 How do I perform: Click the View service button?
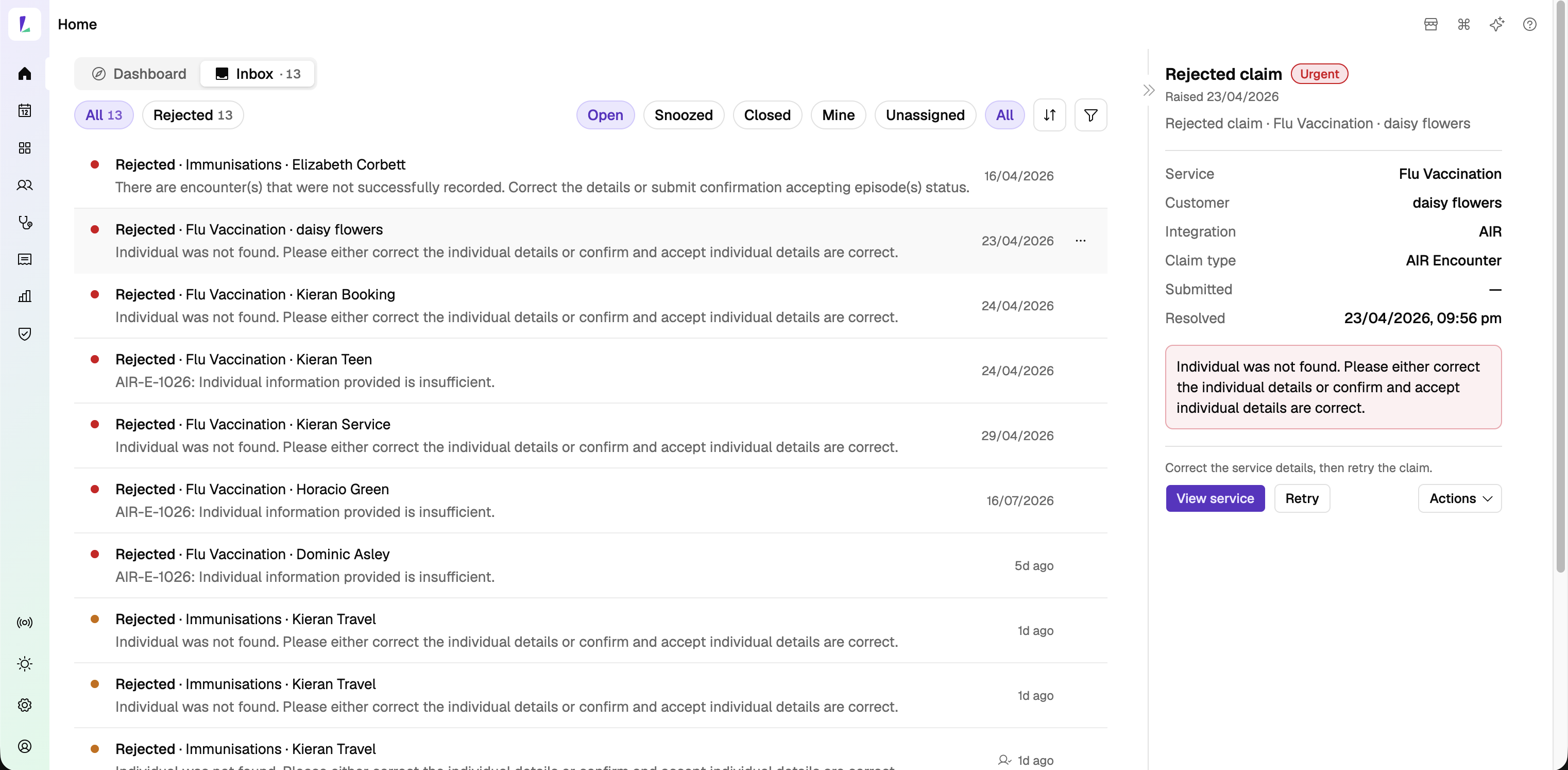[1215, 498]
